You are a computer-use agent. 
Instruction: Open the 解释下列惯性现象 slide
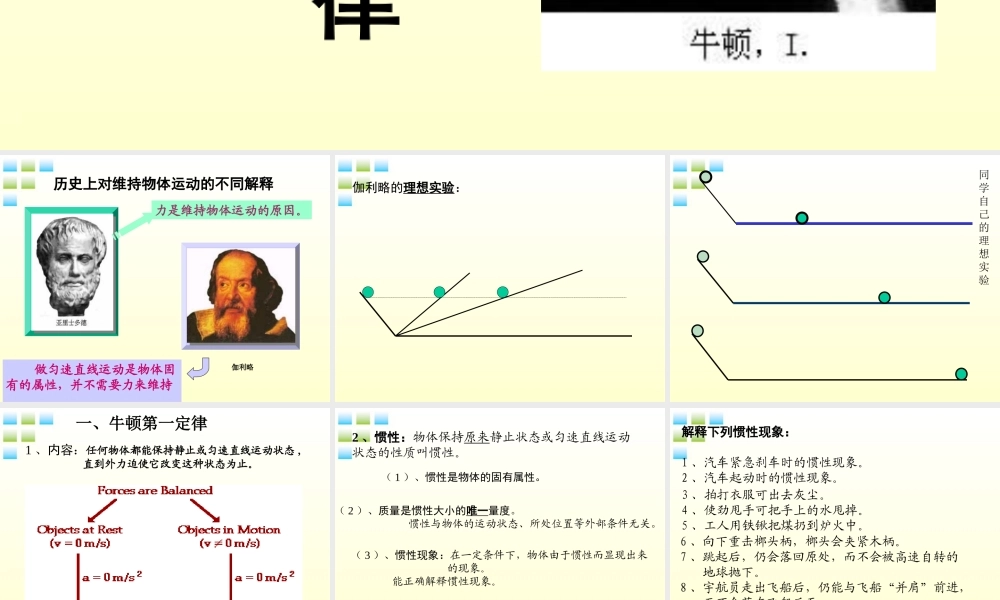(835, 504)
